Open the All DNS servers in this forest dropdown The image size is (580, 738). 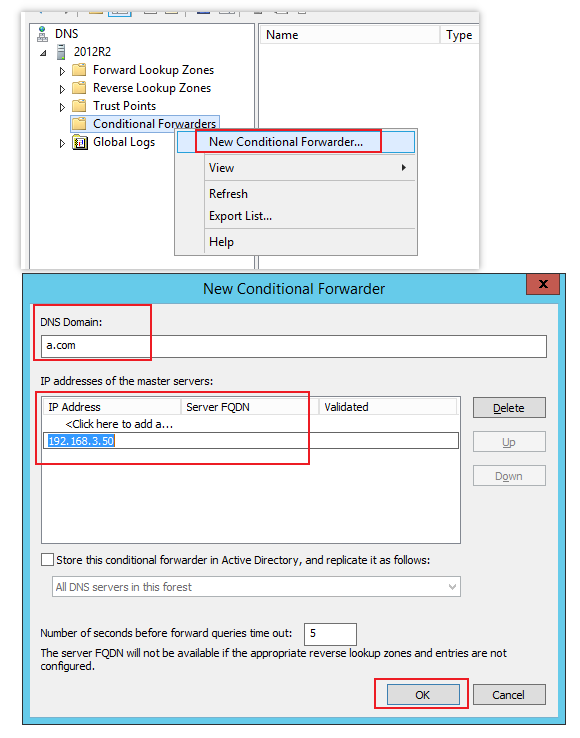(256, 587)
